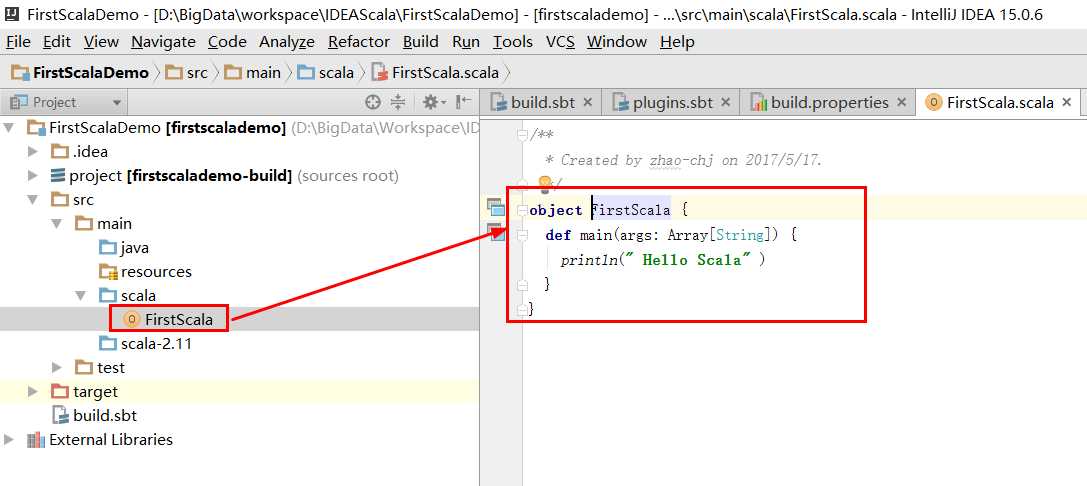Click the stacked-bars icon of project [firstscalademo-build]
This screenshot has width=1087, height=486.
(58, 176)
